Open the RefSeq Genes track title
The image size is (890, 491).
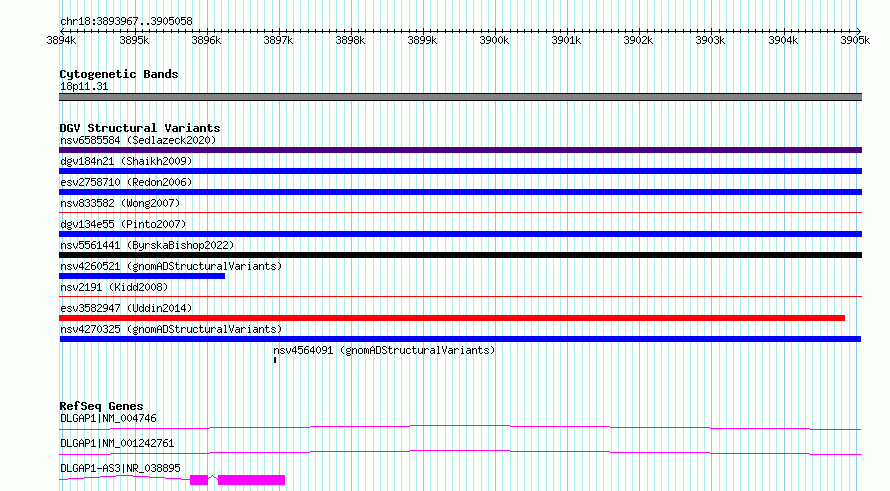(x=101, y=406)
